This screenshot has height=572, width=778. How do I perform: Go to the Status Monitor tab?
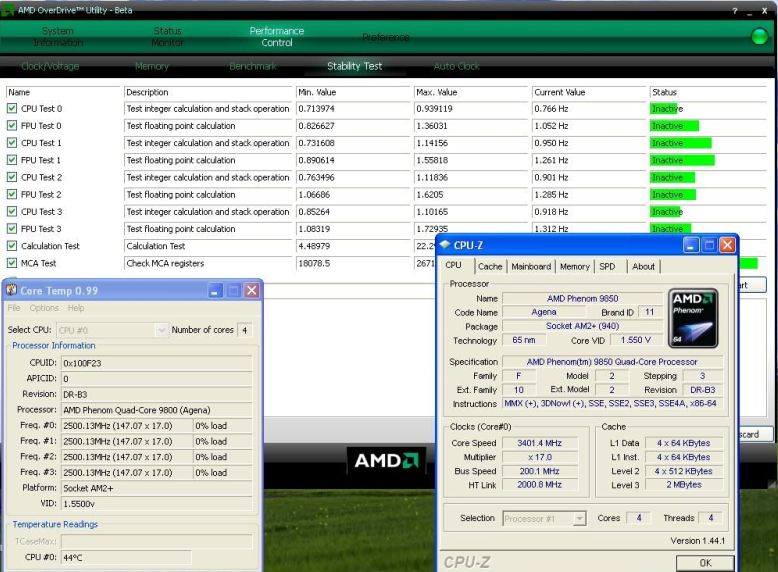[167, 37]
